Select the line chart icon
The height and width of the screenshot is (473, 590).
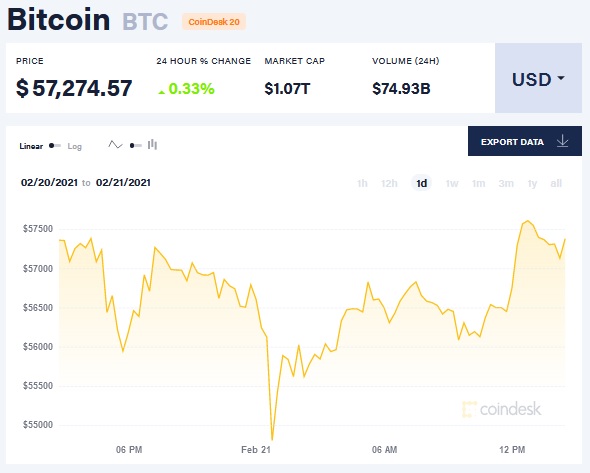tap(115, 145)
